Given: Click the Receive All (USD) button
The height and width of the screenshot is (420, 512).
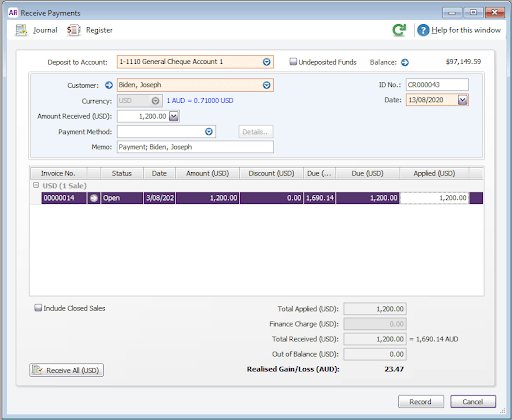Looking at the screenshot, I should tap(67, 370).
